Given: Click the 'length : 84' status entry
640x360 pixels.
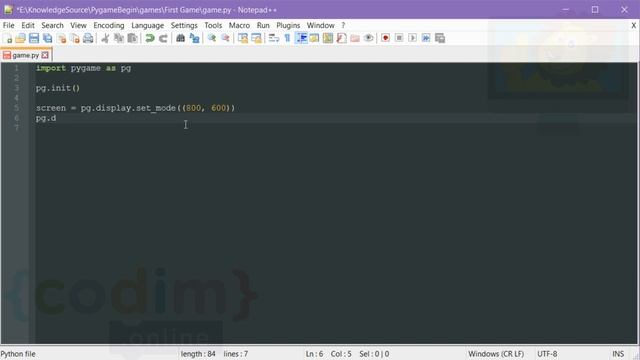Looking at the screenshot, I should point(198,354).
